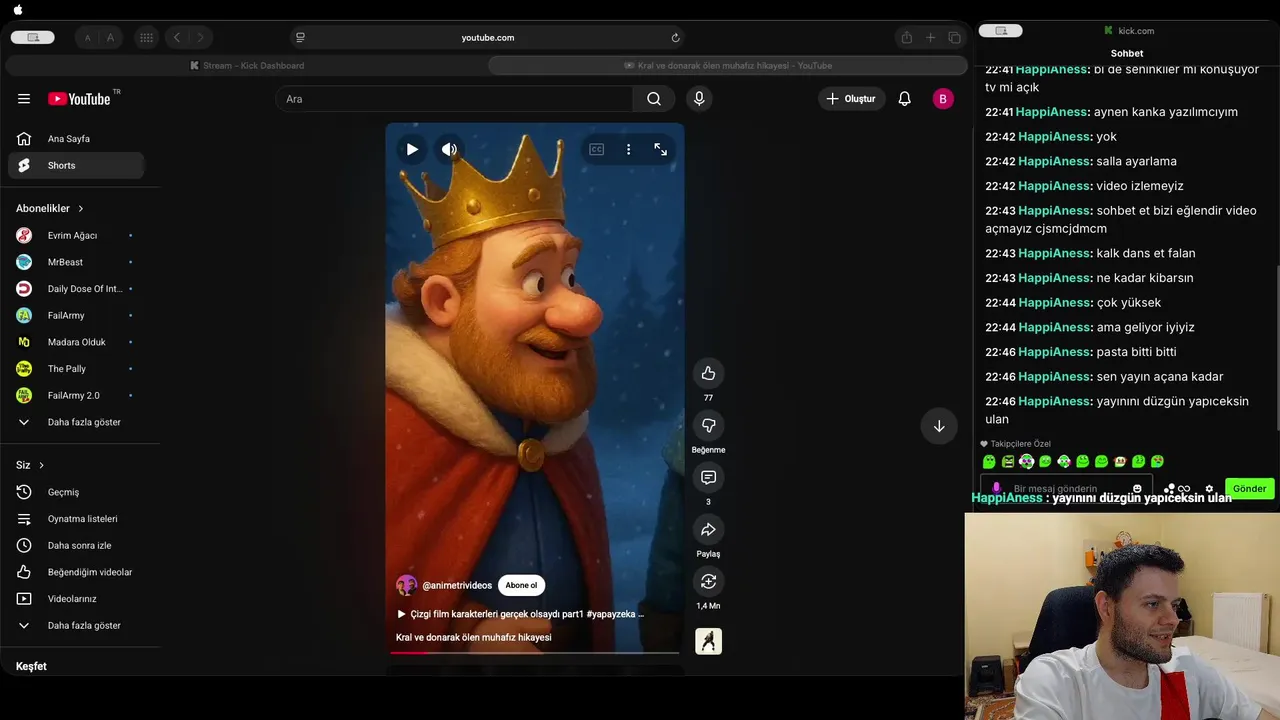This screenshot has height=720, width=1280.
Task: Open Kick chat settings gear
Action: [x=1209, y=489]
